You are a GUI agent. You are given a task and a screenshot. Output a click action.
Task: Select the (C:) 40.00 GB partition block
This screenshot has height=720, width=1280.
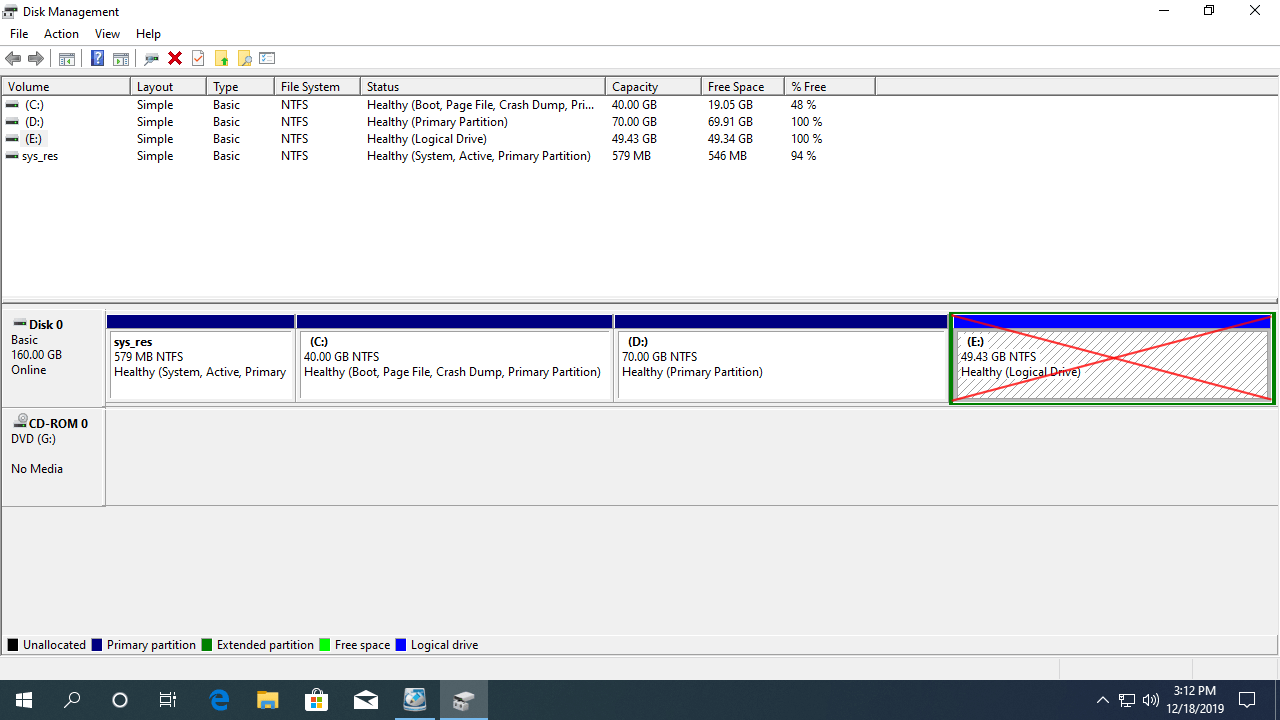455,365
